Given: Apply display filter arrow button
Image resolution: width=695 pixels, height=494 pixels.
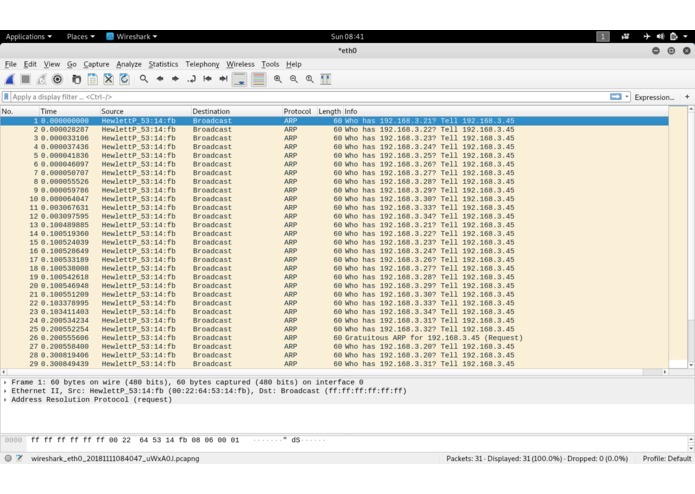Looking at the screenshot, I should (x=616, y=97).
